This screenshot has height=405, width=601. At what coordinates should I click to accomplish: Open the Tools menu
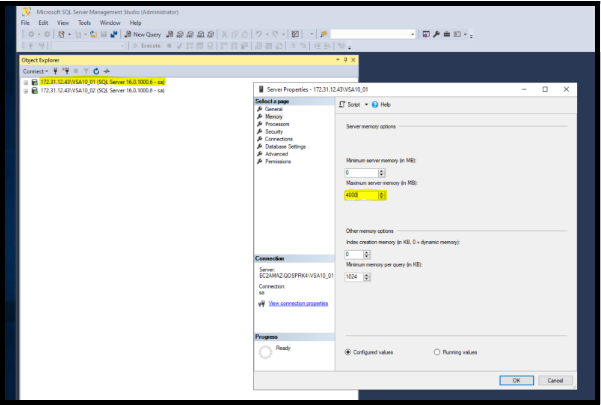[84, 23]
